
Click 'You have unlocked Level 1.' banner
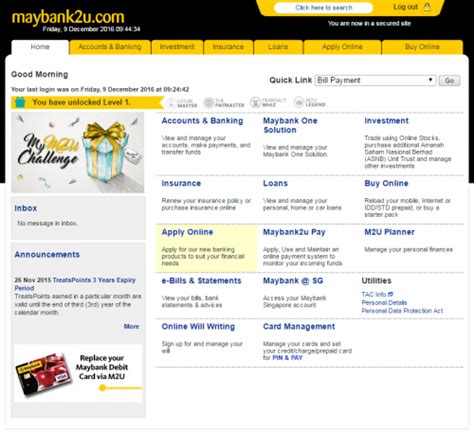click(87, 102)
